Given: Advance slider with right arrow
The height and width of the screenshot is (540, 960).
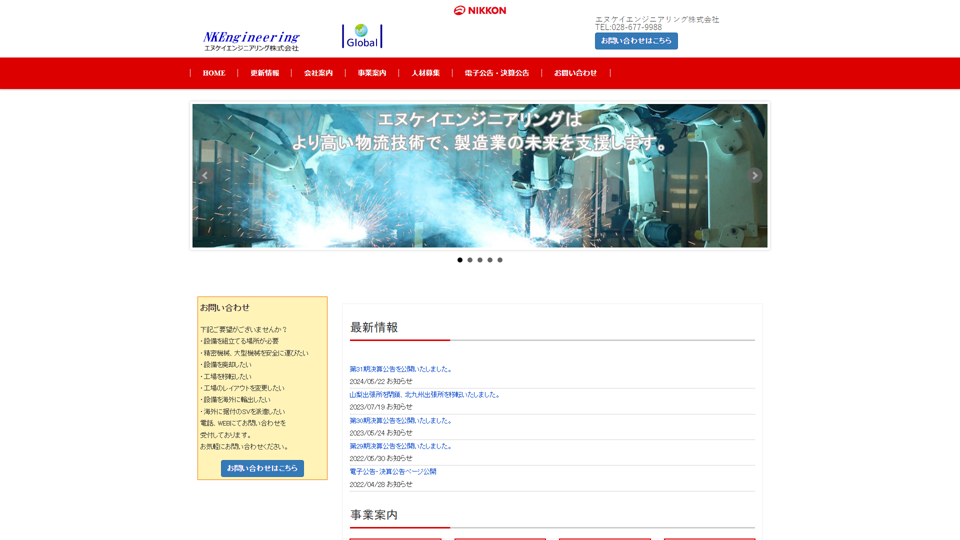Looking at the screenshot, I should (755, 176).
